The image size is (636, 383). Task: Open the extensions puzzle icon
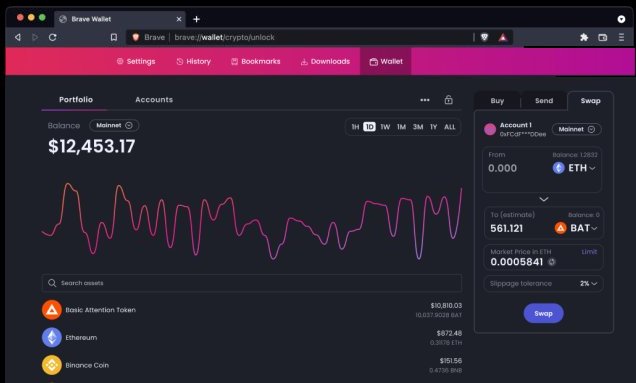click(584, 37)
